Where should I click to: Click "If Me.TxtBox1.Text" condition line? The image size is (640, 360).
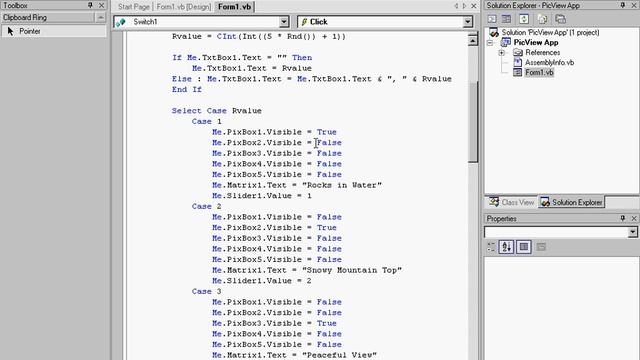tap(242, 58)
